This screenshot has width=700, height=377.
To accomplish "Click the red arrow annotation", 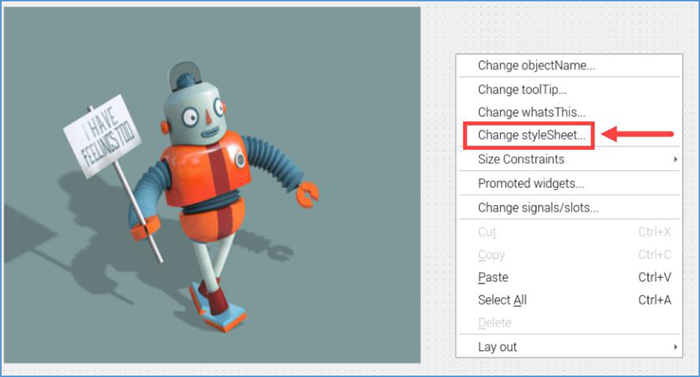I will (x=638, y=134).
